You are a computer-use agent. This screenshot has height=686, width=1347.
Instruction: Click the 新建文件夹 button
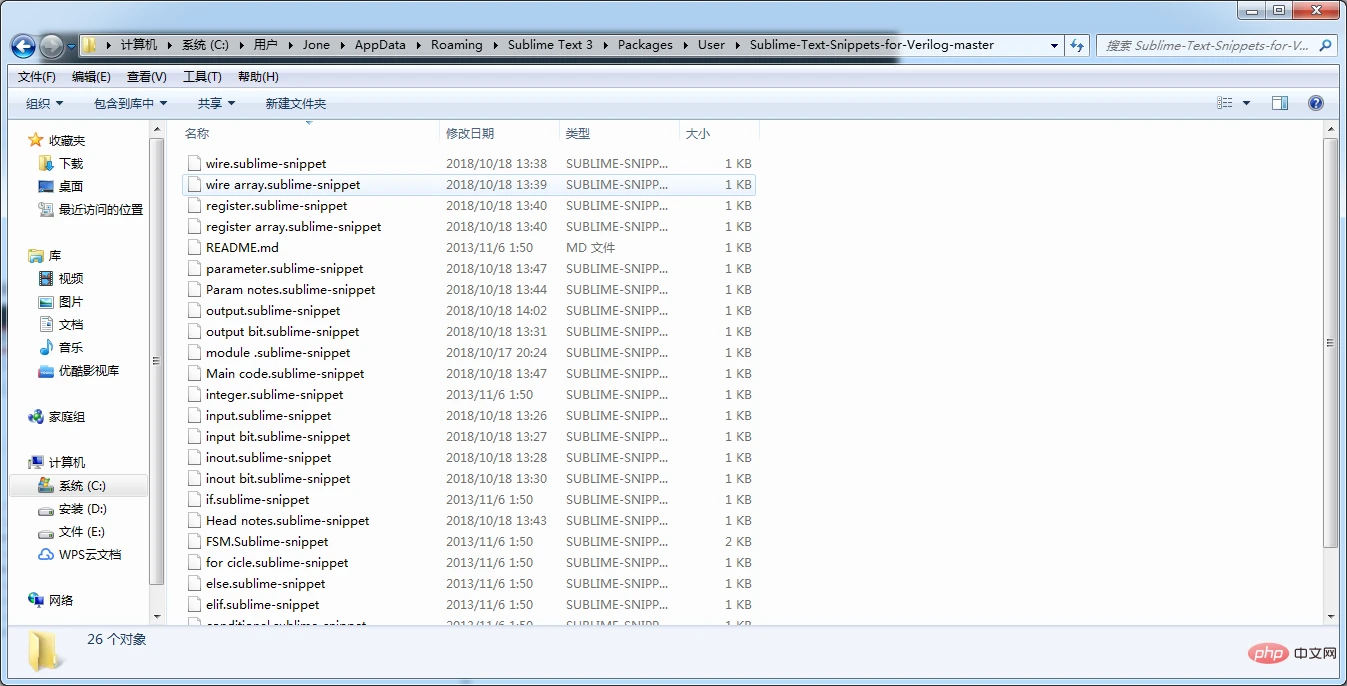pyautogui.click(x=295, y=103)
